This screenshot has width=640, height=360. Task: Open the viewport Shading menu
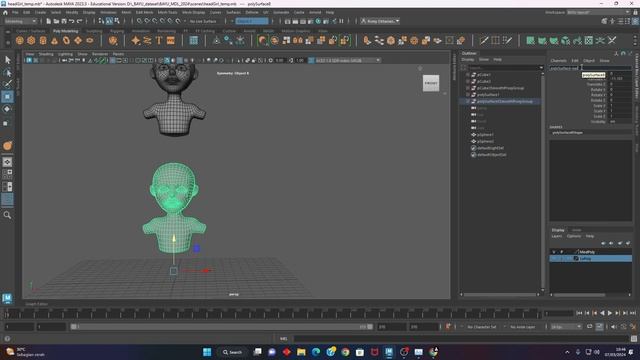(46, 54)
